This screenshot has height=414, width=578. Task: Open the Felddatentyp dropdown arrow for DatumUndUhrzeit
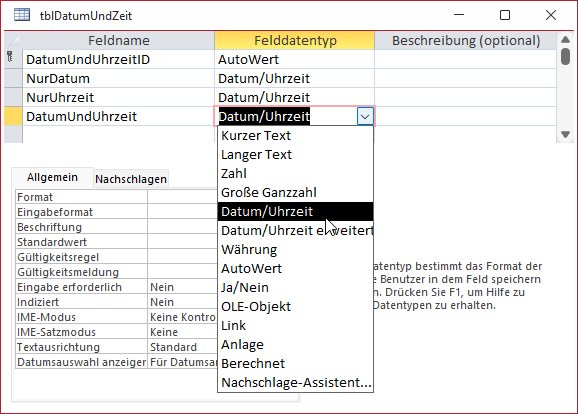click(x=365, y=117)
